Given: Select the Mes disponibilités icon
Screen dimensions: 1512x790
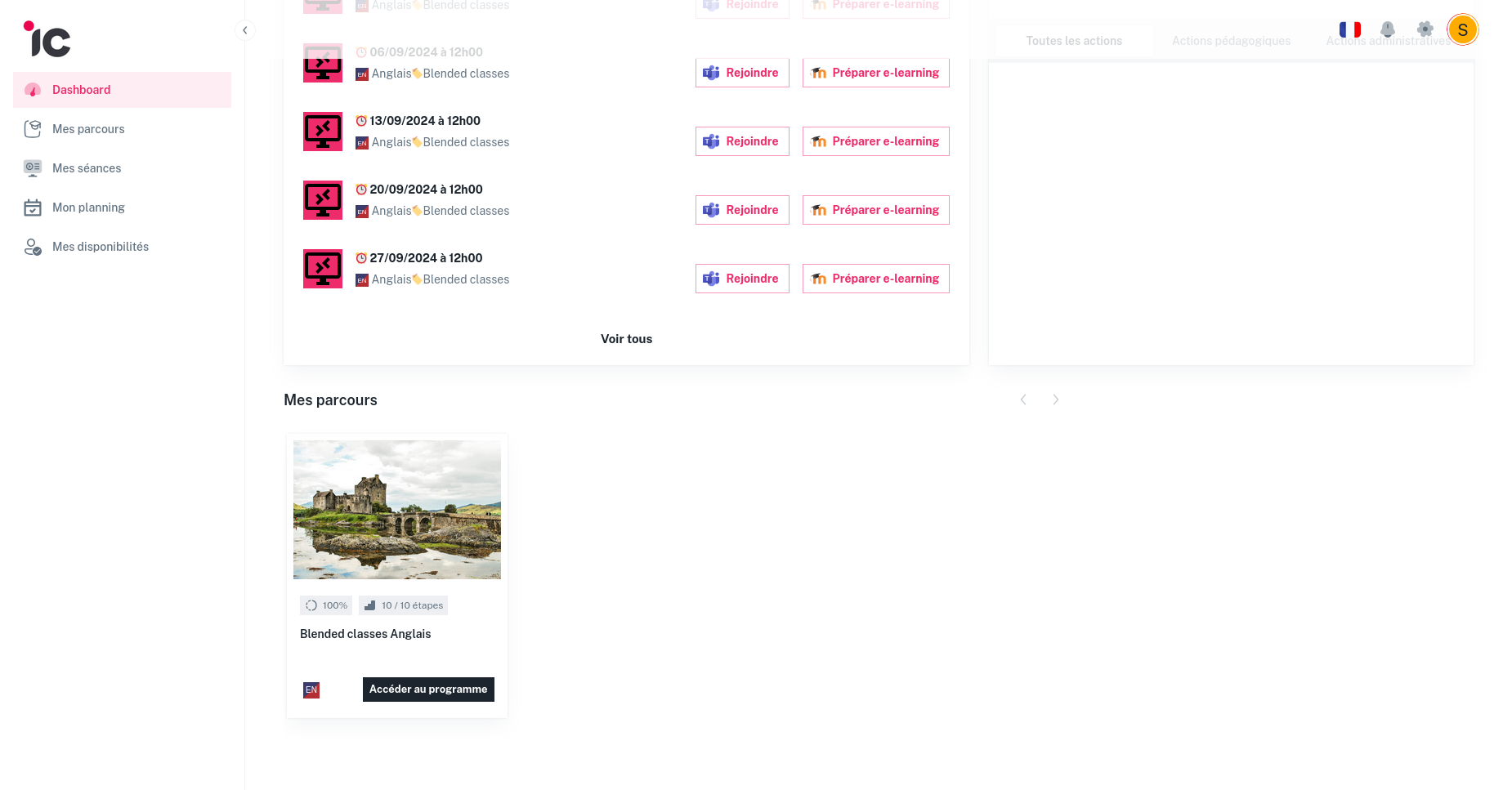Looking at the screenshot, I should click(33, 246).
